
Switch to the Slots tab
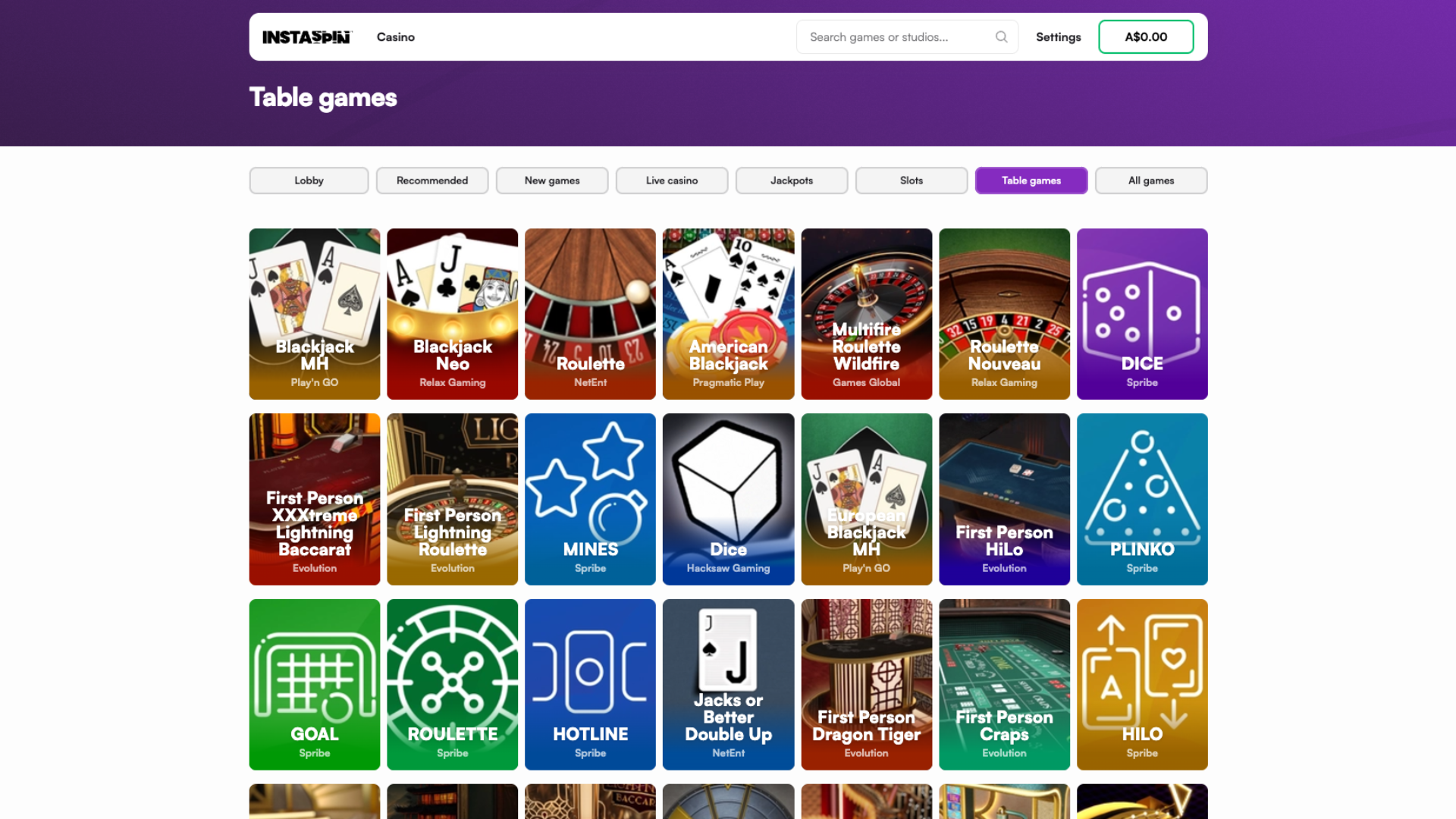[x=912, y=180]
